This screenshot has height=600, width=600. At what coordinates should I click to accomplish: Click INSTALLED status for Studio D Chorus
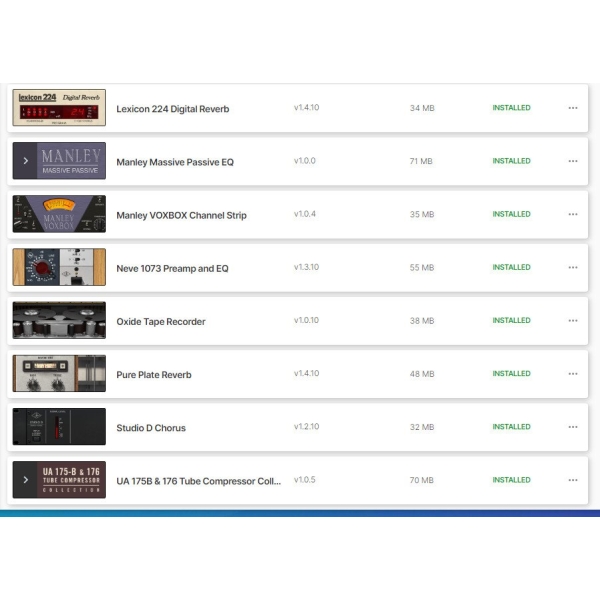511,427
